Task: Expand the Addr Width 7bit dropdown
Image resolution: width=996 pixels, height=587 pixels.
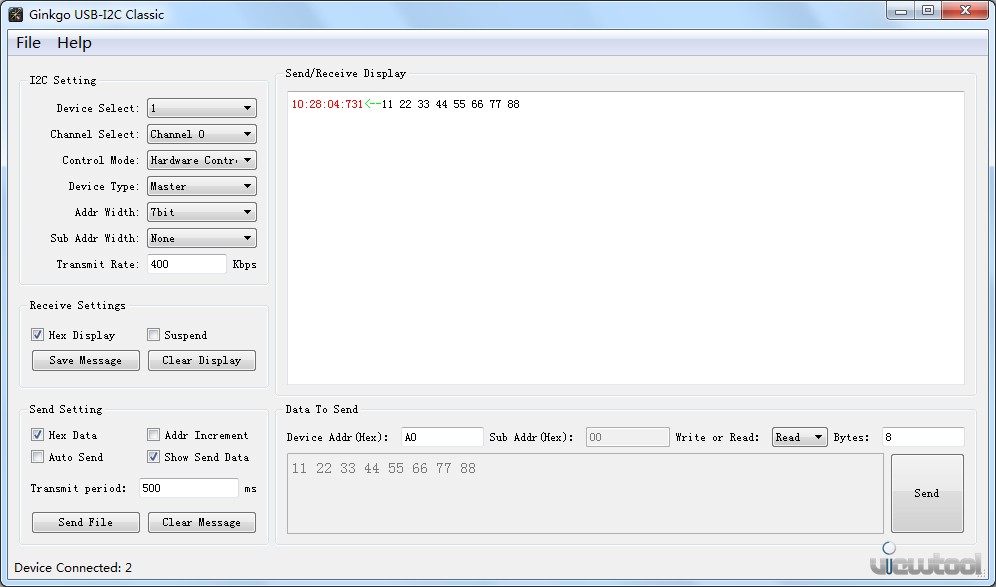Action: pos(202,212)
